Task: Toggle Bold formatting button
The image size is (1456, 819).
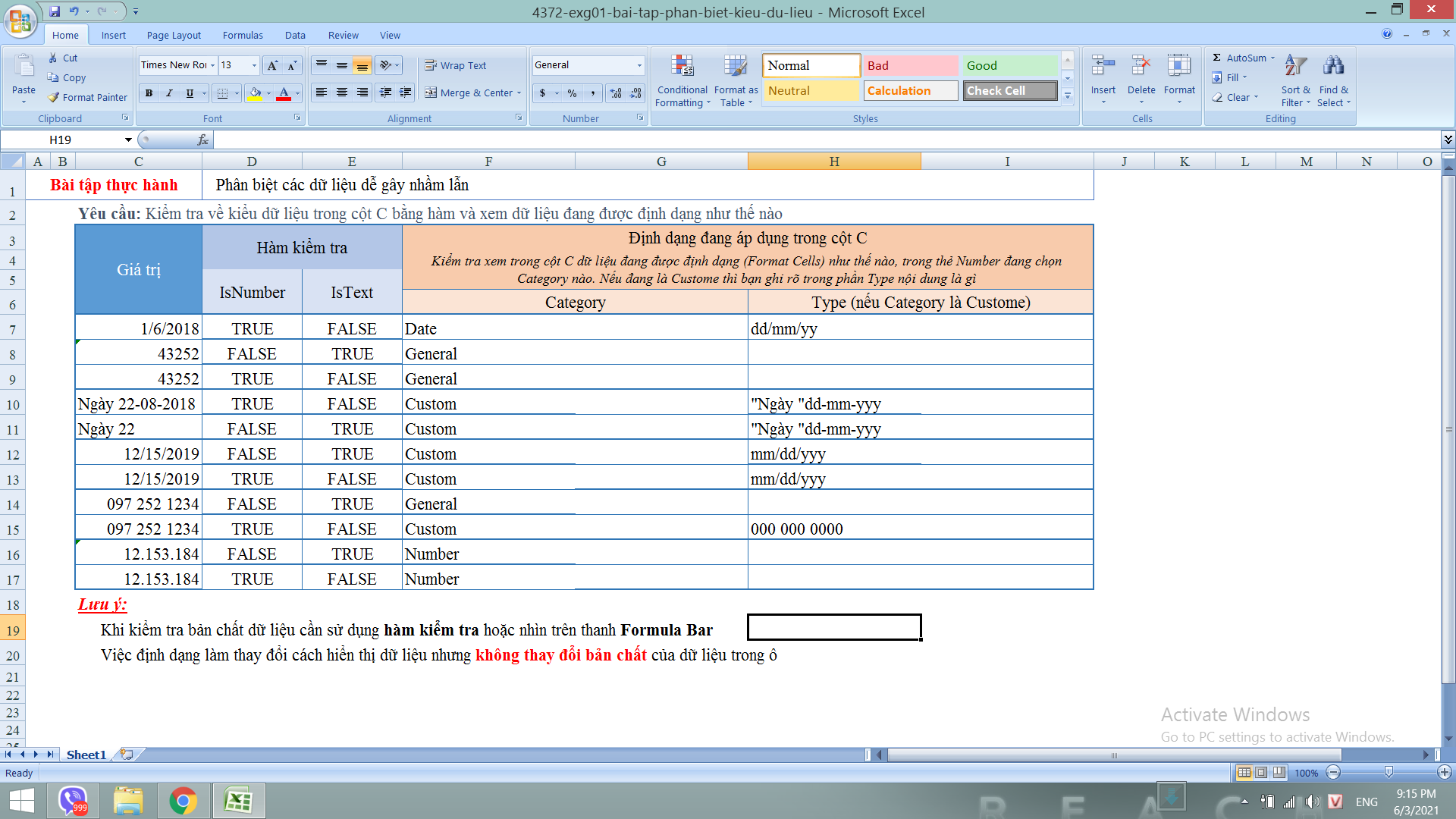Action: click(149, 93)
